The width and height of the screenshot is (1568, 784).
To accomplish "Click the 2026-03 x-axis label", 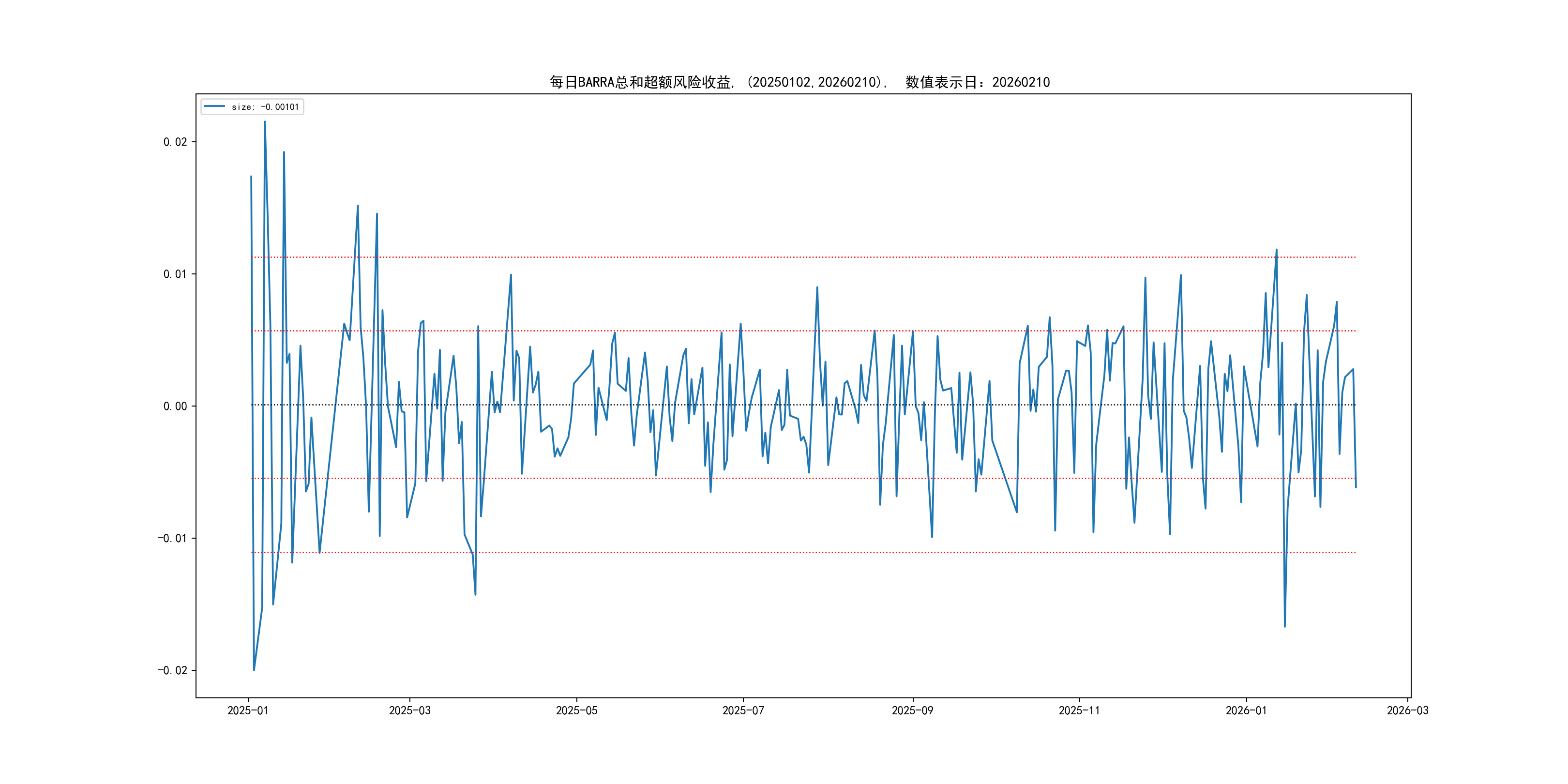I will point(1407,710).
